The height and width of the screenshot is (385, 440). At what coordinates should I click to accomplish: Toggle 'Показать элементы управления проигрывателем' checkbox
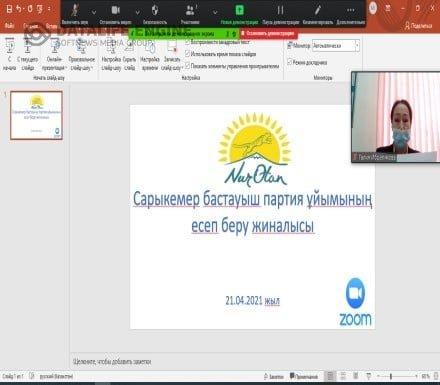coord(188,66)
